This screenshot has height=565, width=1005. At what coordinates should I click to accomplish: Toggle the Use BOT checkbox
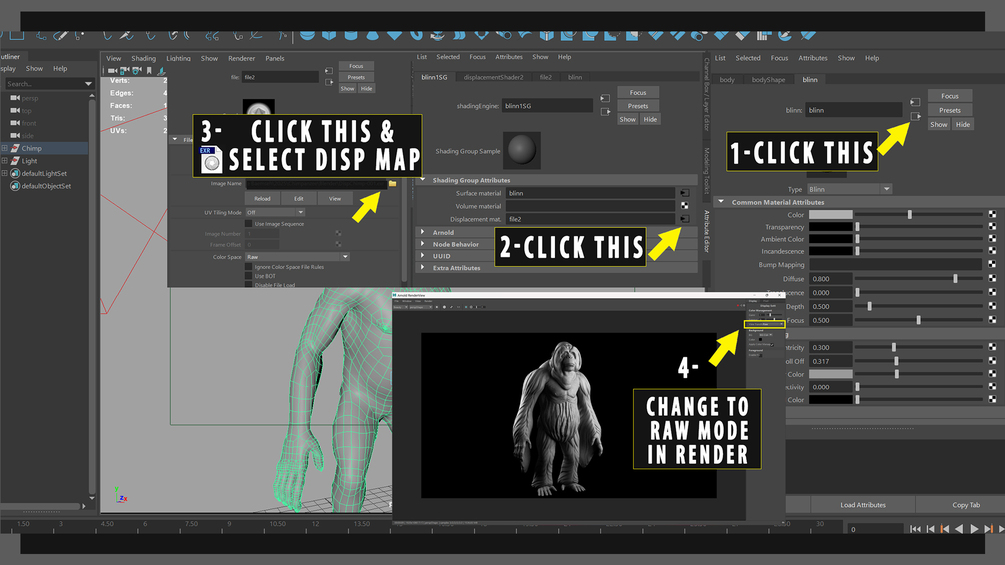tap(249, 276)
